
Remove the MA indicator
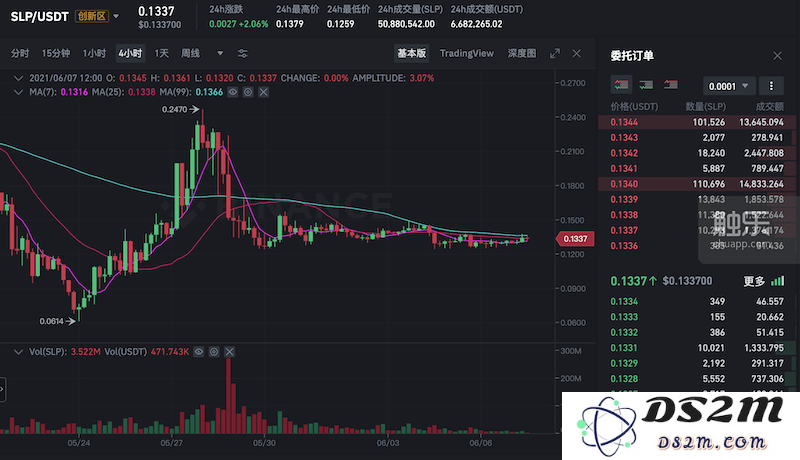click(x=263, y=92)
